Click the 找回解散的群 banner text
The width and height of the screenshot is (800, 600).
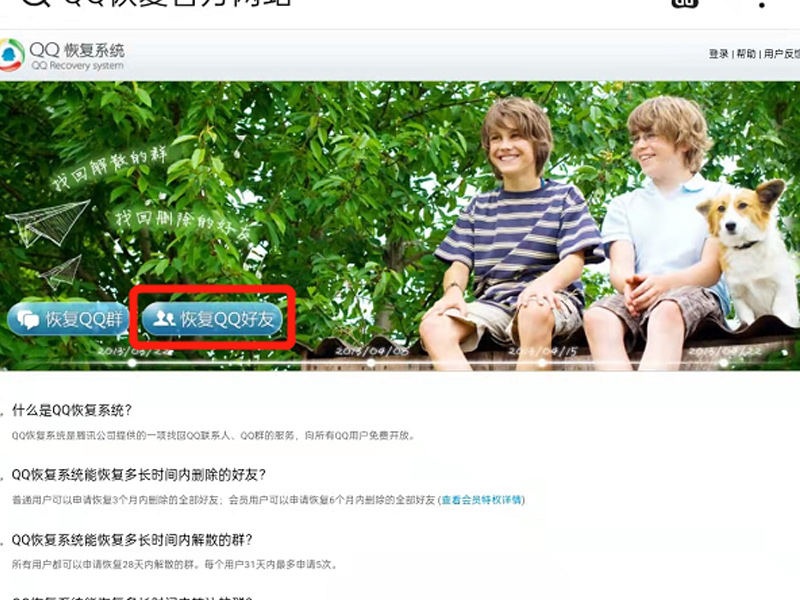[x=101, y=166]
